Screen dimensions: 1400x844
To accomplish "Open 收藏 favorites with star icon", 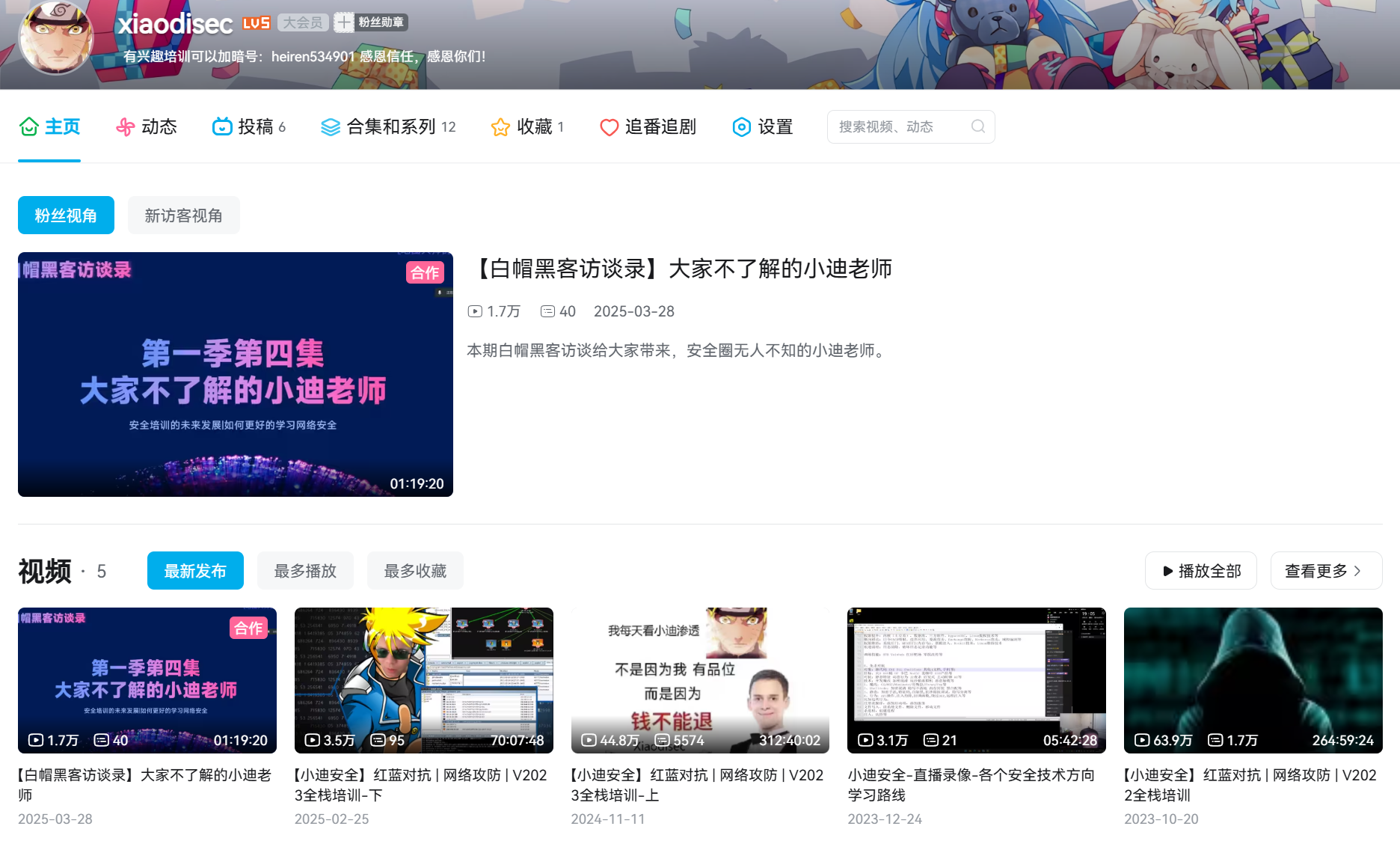I will (526, 126).
